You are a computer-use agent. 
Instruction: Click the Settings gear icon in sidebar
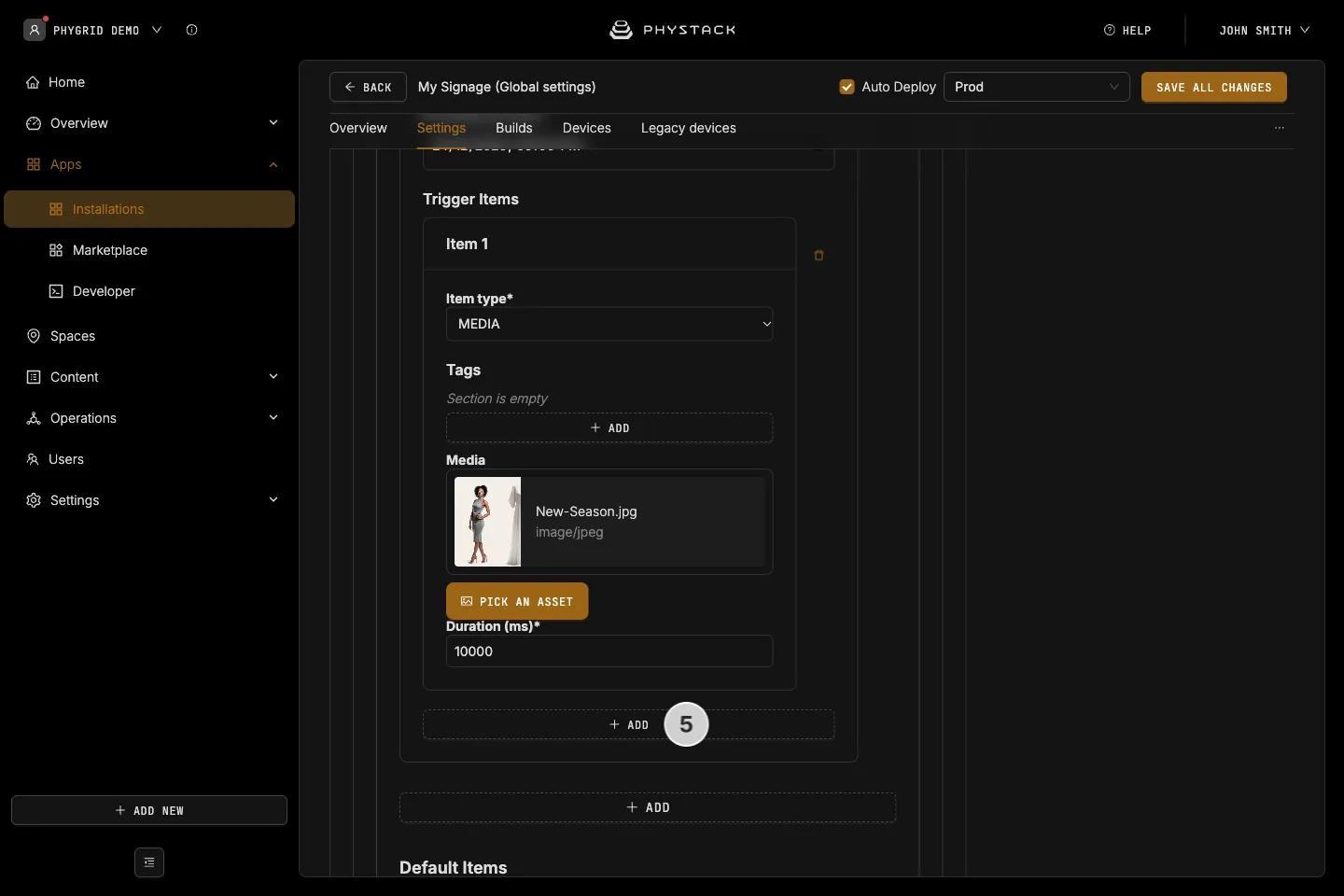[x=34, y=500]
